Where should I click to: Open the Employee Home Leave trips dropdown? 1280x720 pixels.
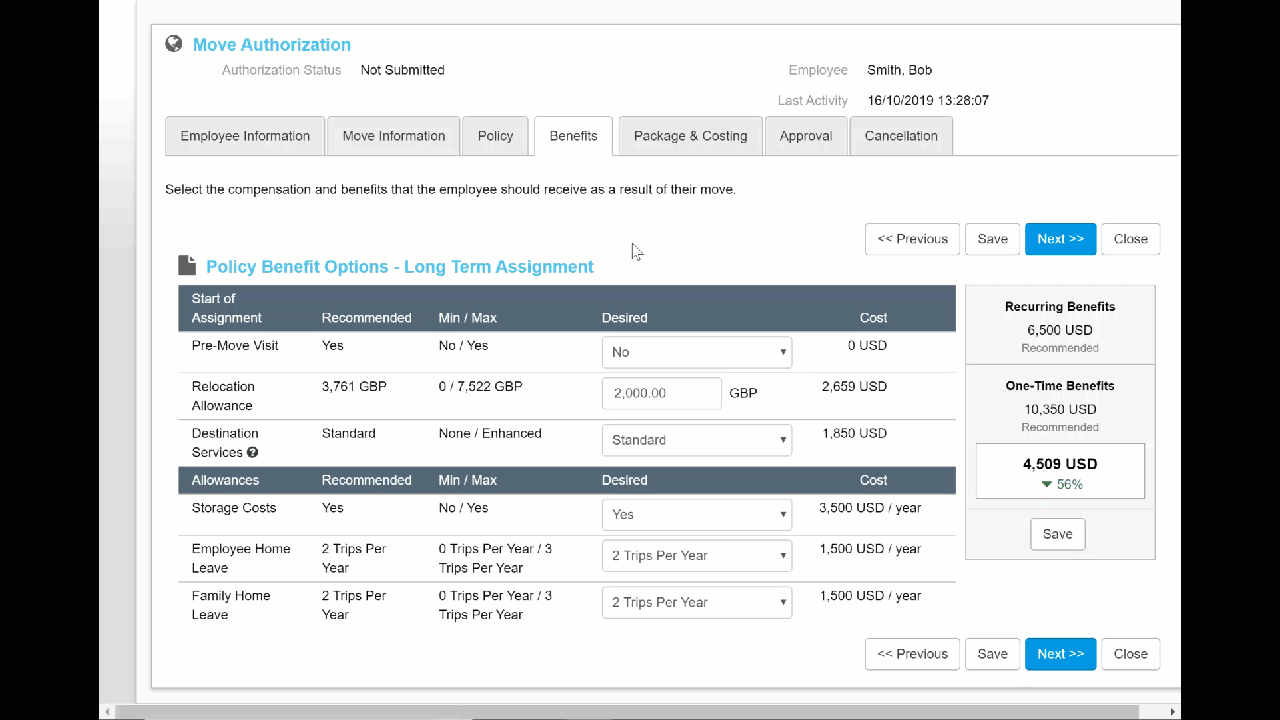click(x=697, y=556)
